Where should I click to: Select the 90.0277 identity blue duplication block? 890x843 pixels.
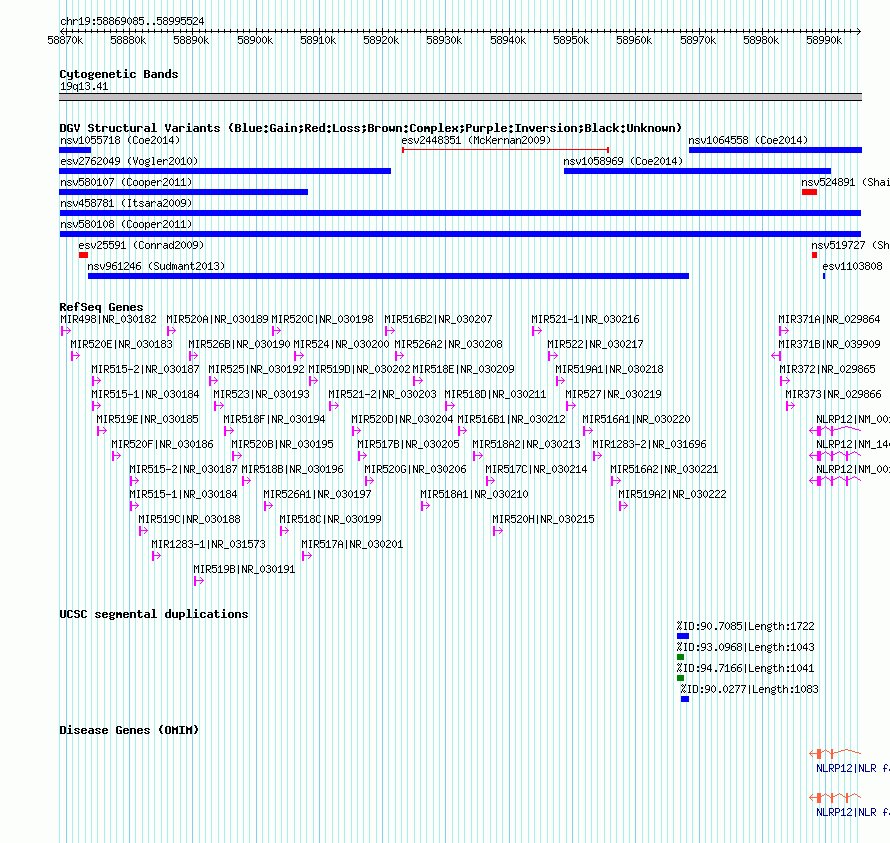coord(685,699)
